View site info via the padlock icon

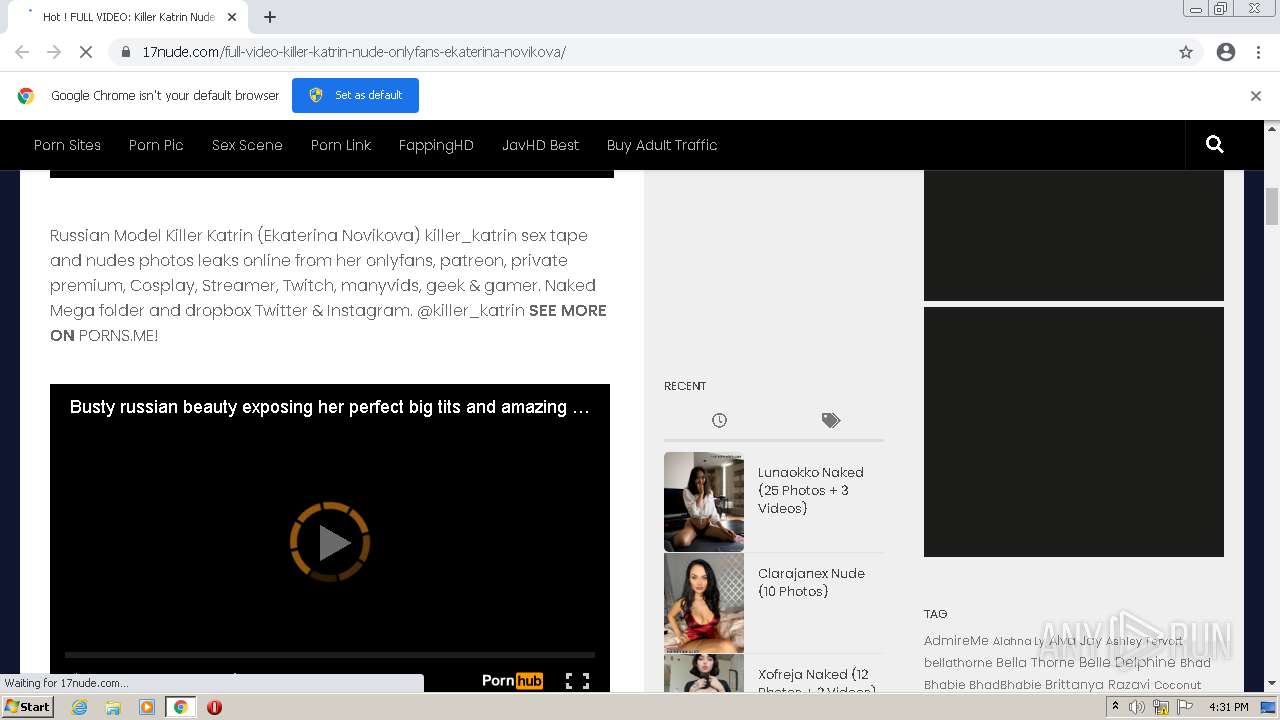pyautogui.click(x=126, y=52)
